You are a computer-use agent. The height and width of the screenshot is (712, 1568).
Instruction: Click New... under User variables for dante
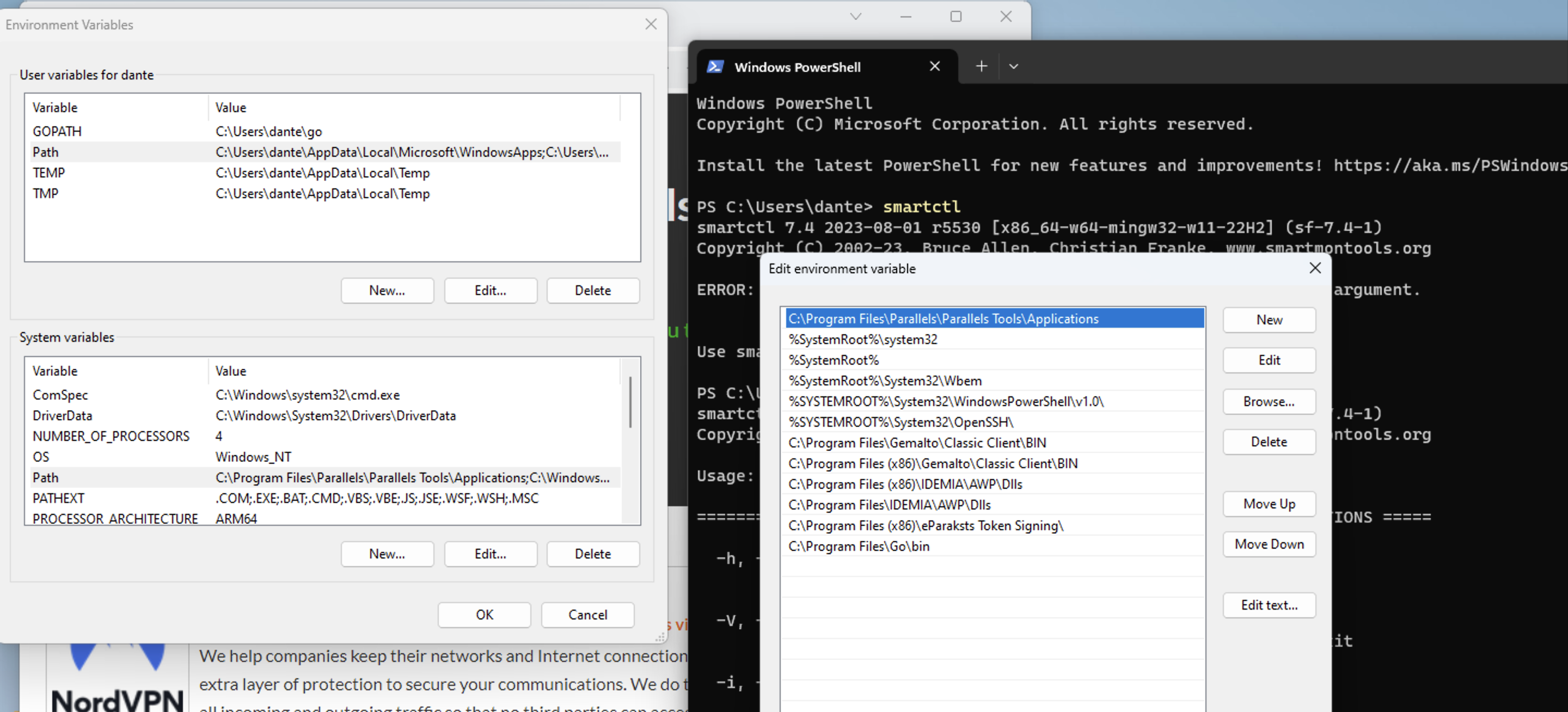point(387,290)
